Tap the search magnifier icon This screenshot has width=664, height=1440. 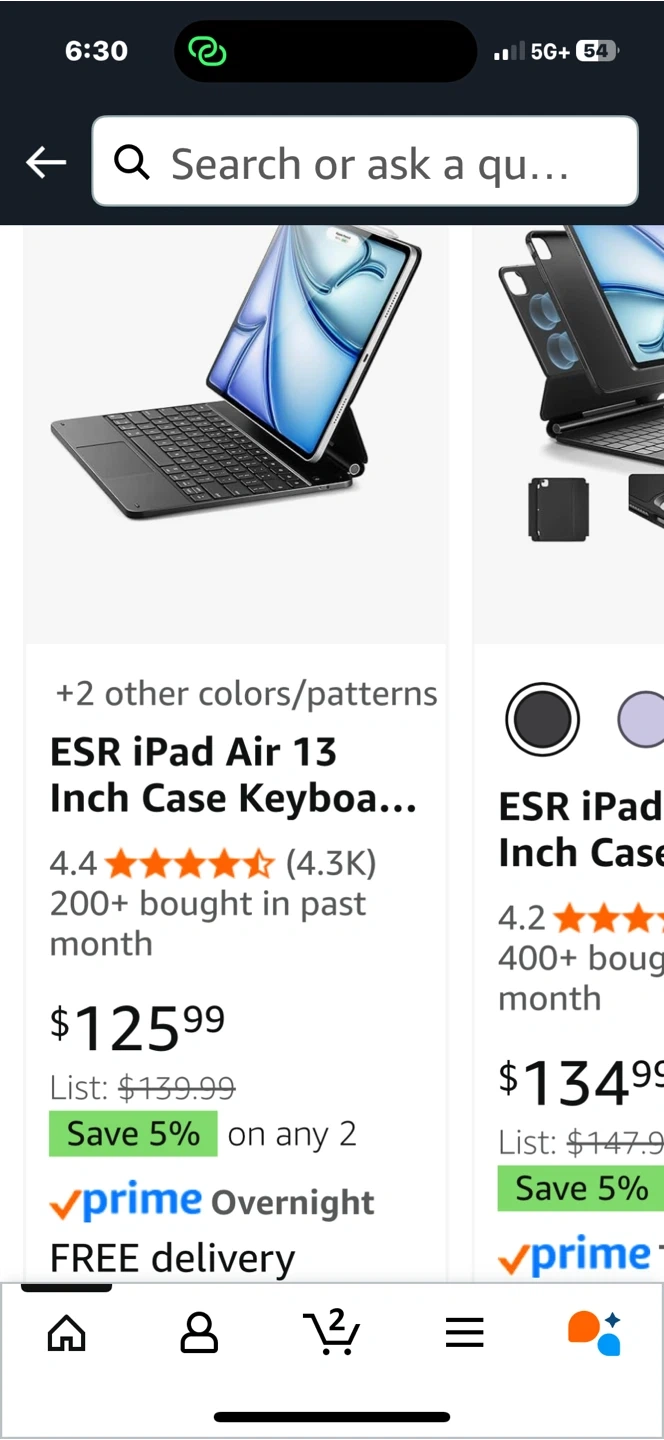click(131, 162)
